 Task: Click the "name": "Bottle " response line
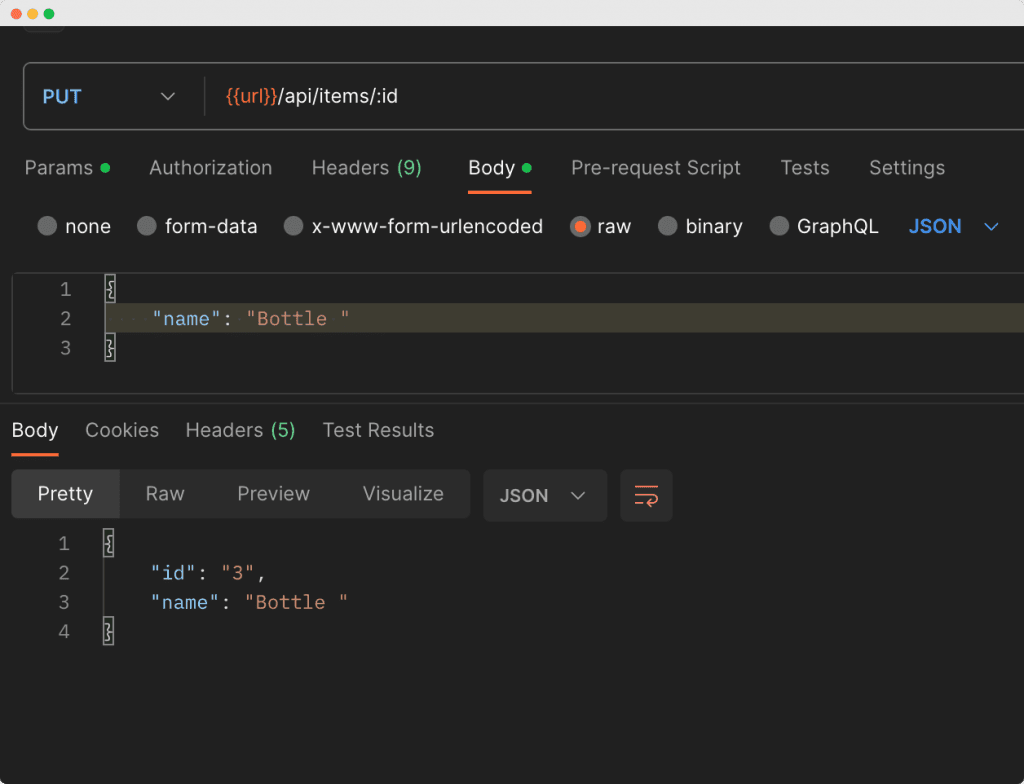[249, 602]
